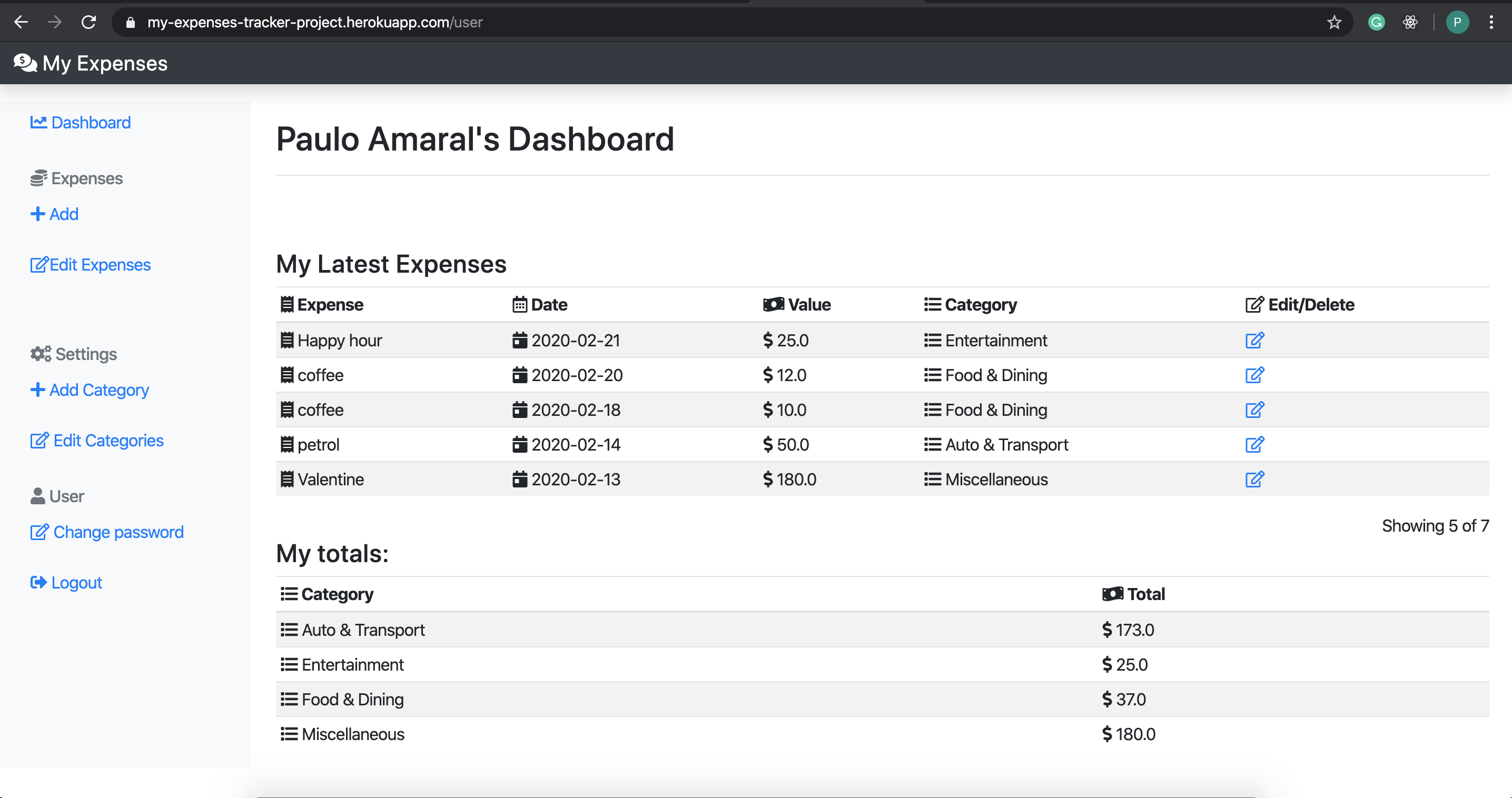Click the React DevTools extension icon

(1410, 22)
